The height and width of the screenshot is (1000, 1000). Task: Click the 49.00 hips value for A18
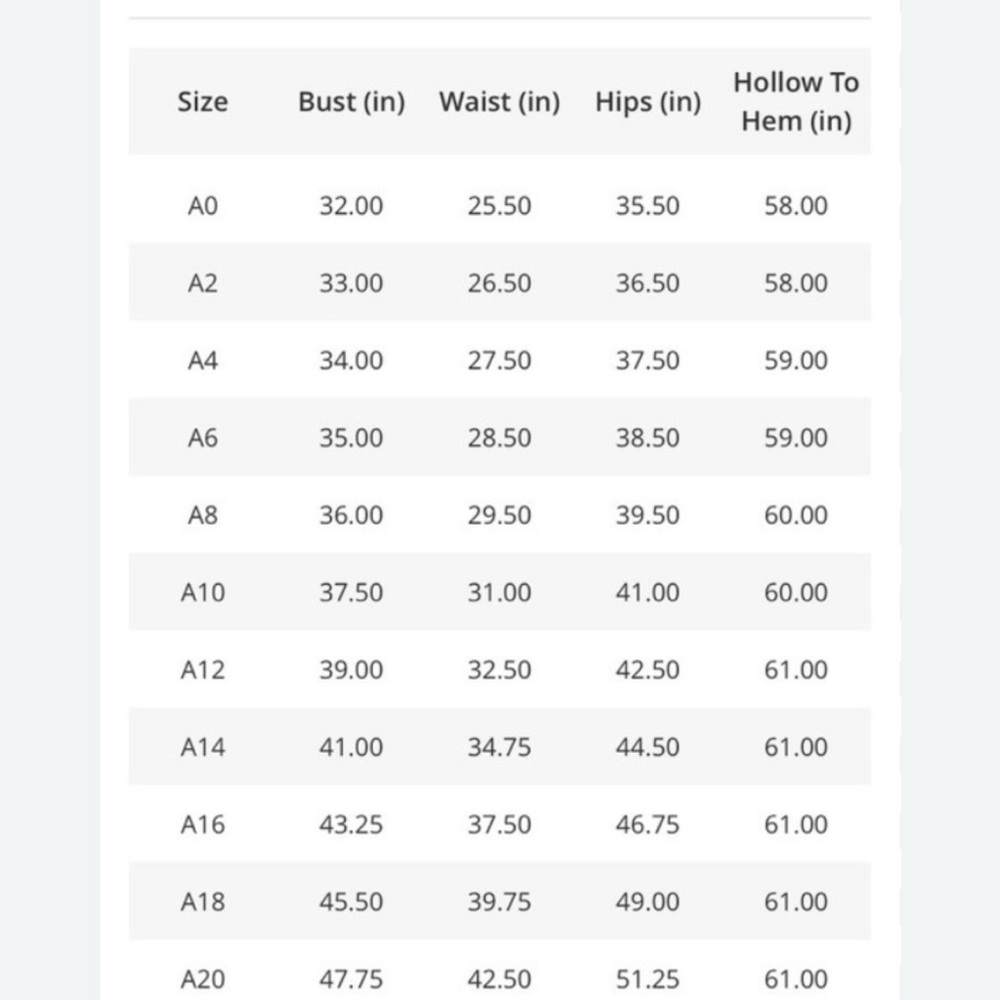647,902
